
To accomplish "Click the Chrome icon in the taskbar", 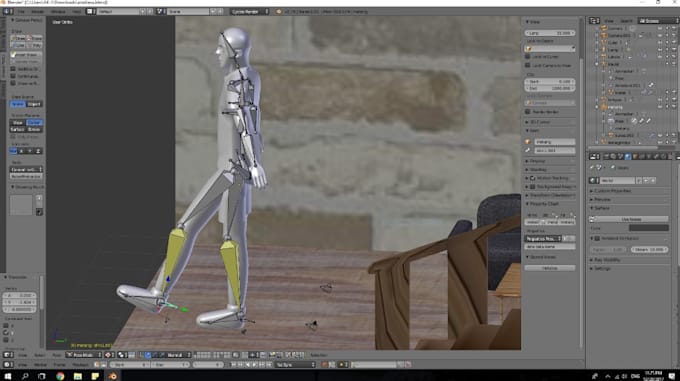I will pos(60,376).
